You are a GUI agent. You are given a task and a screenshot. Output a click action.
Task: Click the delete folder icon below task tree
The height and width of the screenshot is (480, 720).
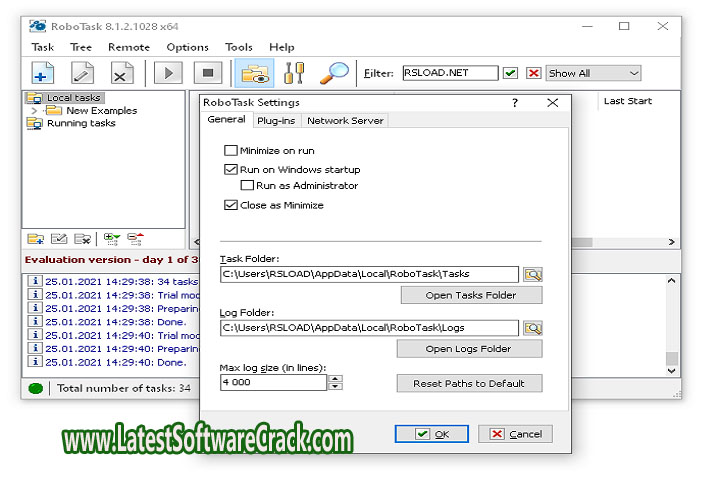[82, 239]
